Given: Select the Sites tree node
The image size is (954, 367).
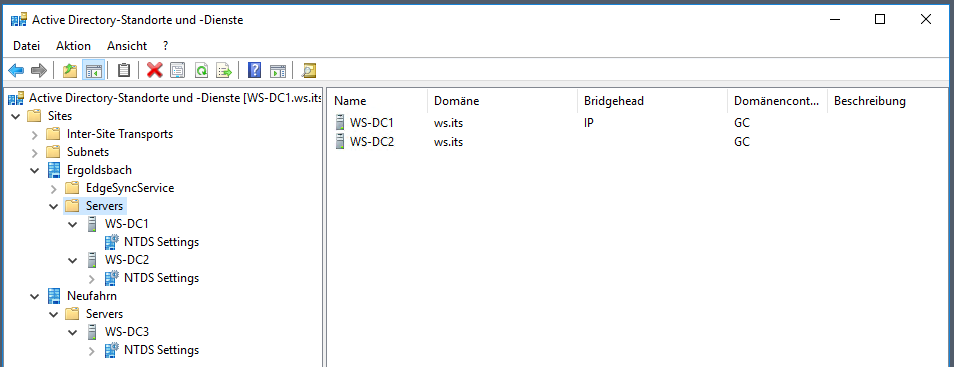Looking at the screenshot, I should point(60,116).
